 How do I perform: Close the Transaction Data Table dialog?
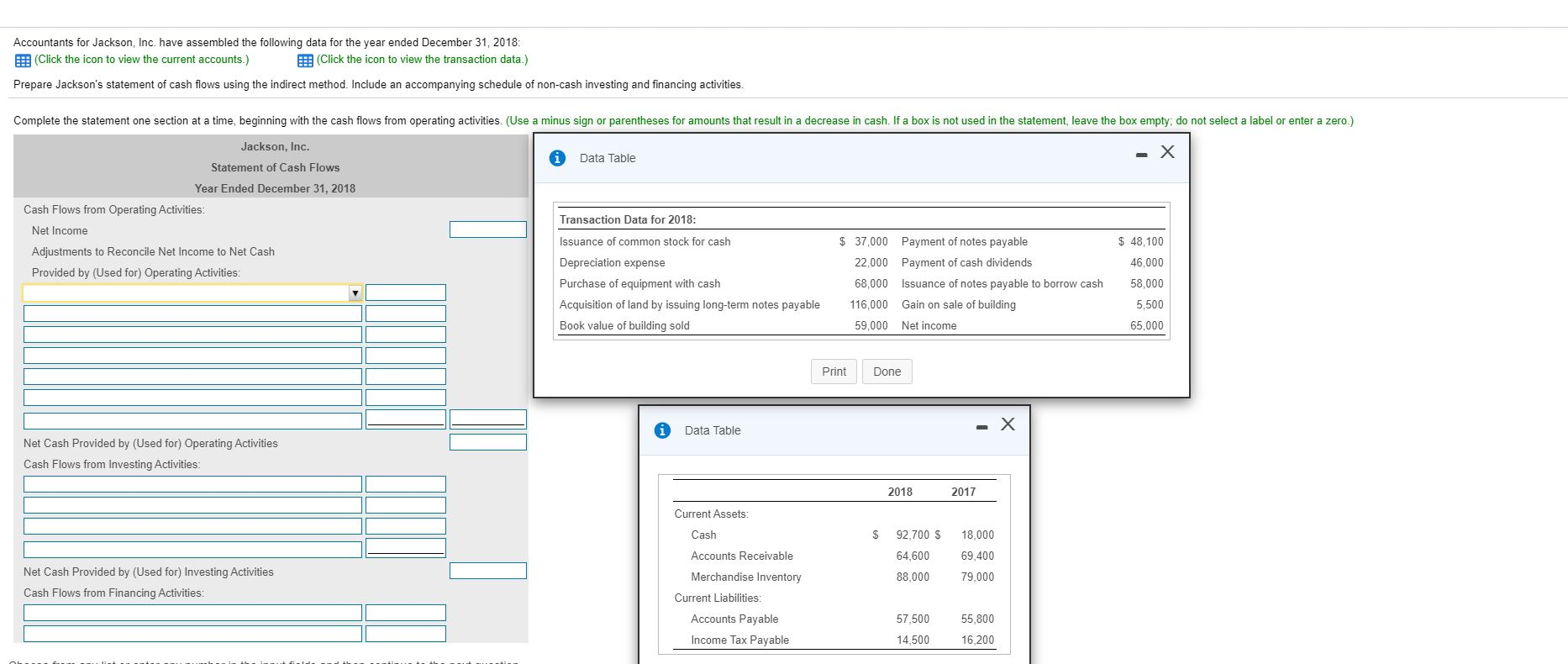click(x=1167, y=152)
